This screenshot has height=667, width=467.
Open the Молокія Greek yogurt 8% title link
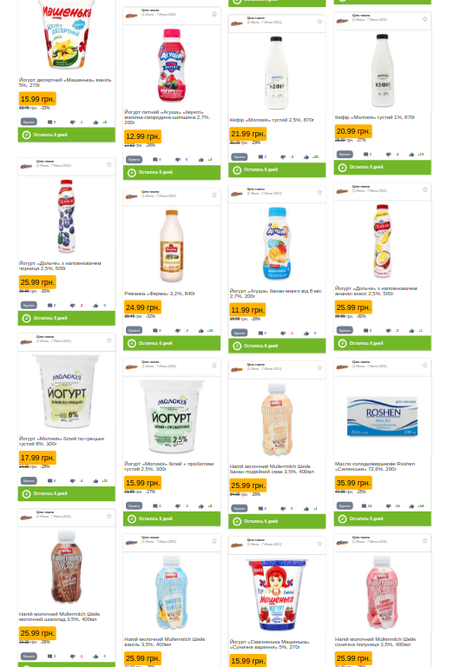[62, 441]
